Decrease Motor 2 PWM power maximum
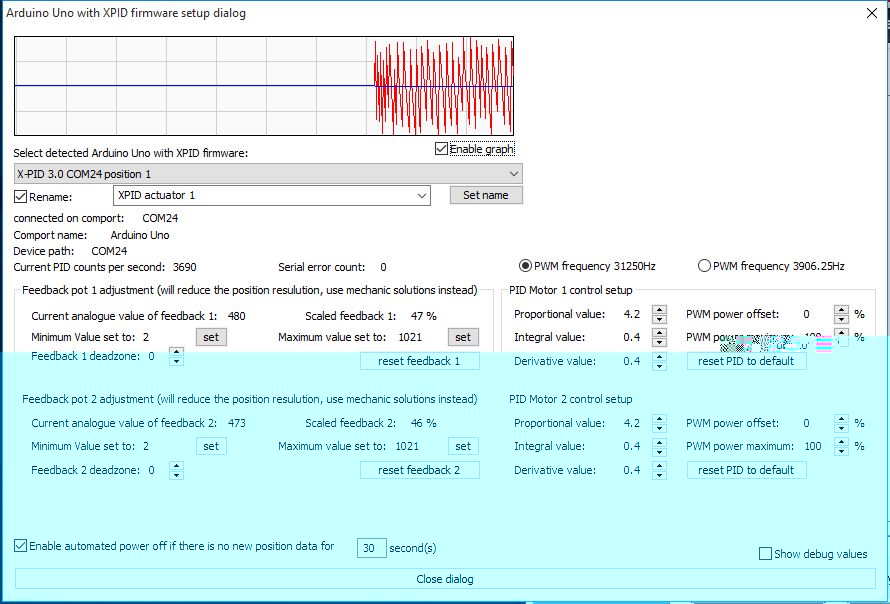 pos(841,451)
